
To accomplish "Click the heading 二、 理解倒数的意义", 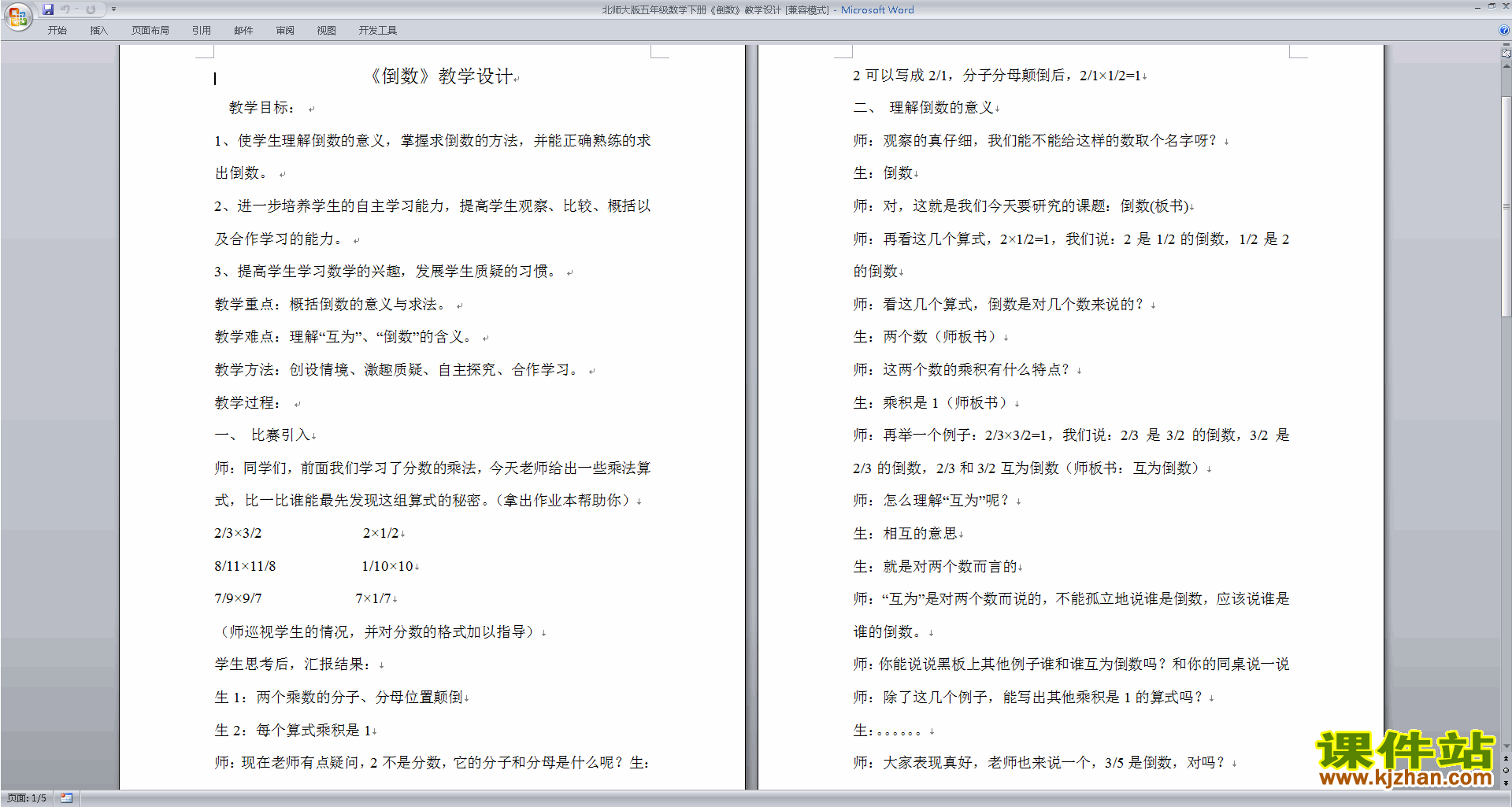I will 925,108.
